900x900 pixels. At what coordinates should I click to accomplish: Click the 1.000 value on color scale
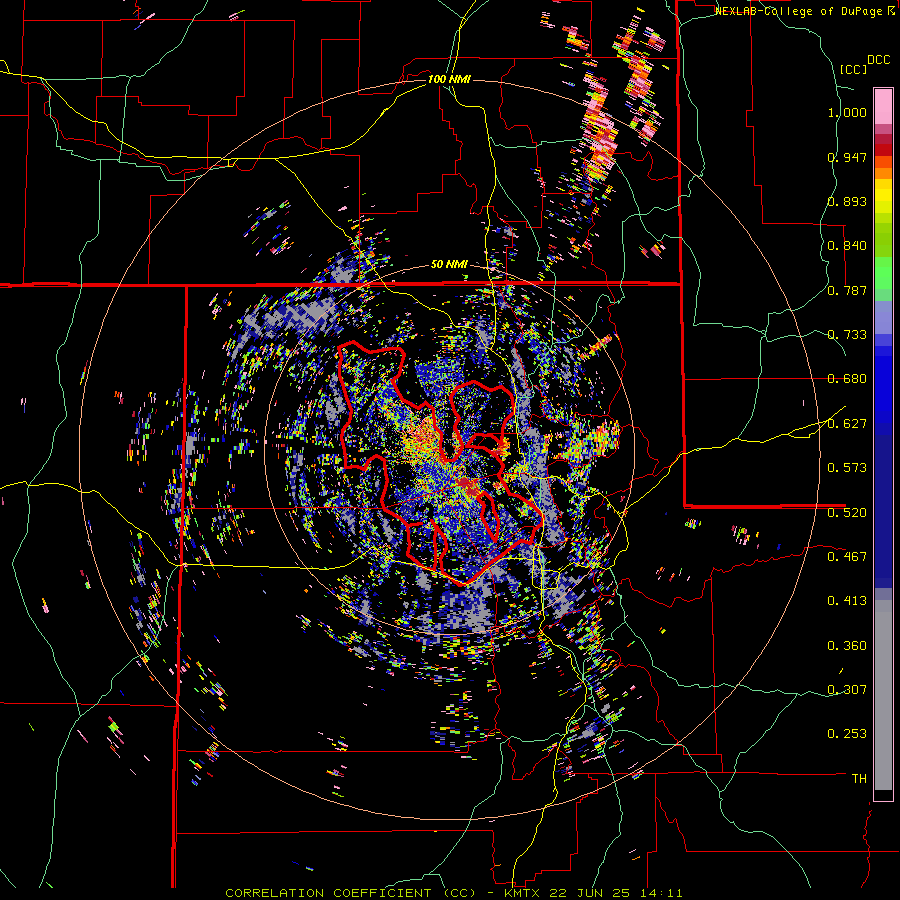(x=847, y=112)
